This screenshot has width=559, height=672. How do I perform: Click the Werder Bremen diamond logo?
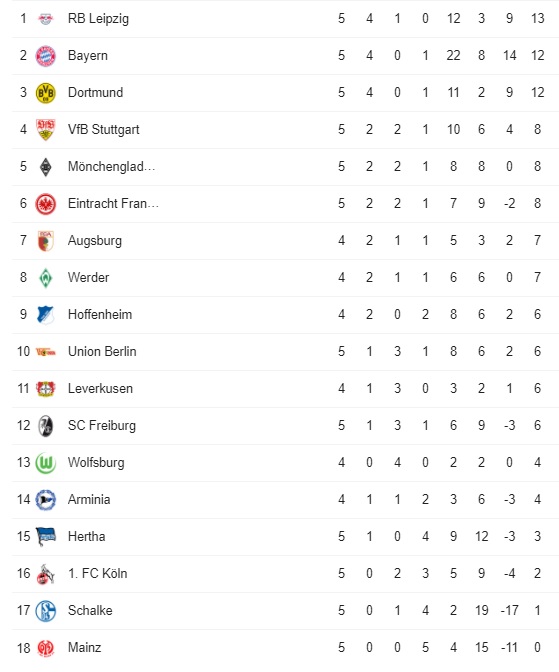coord(45,278)
